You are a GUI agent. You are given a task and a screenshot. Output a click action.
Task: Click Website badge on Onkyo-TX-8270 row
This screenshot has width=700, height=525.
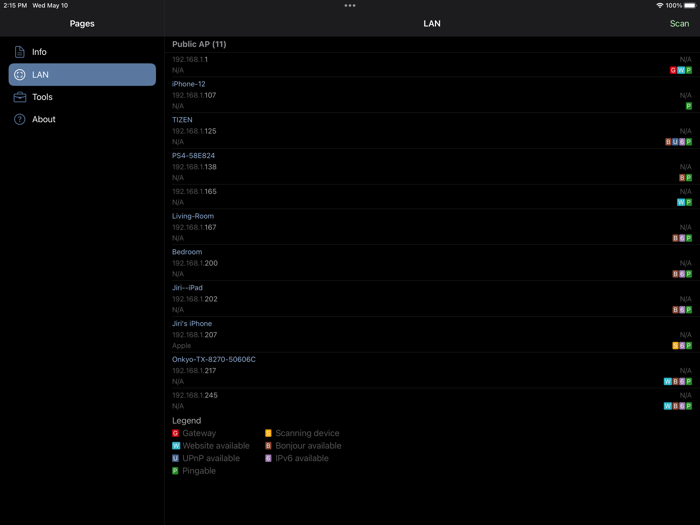pyautogui.click(x=667, y=381)
